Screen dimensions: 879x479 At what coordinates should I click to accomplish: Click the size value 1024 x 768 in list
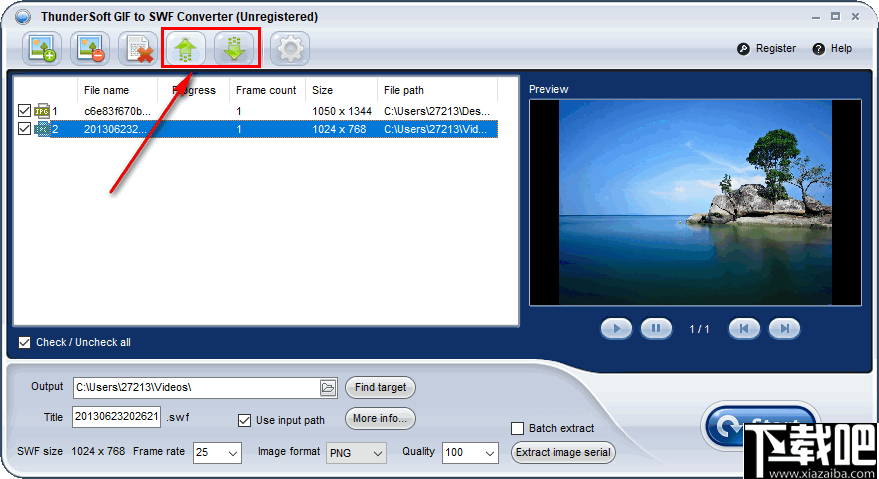tap(339, 129)
